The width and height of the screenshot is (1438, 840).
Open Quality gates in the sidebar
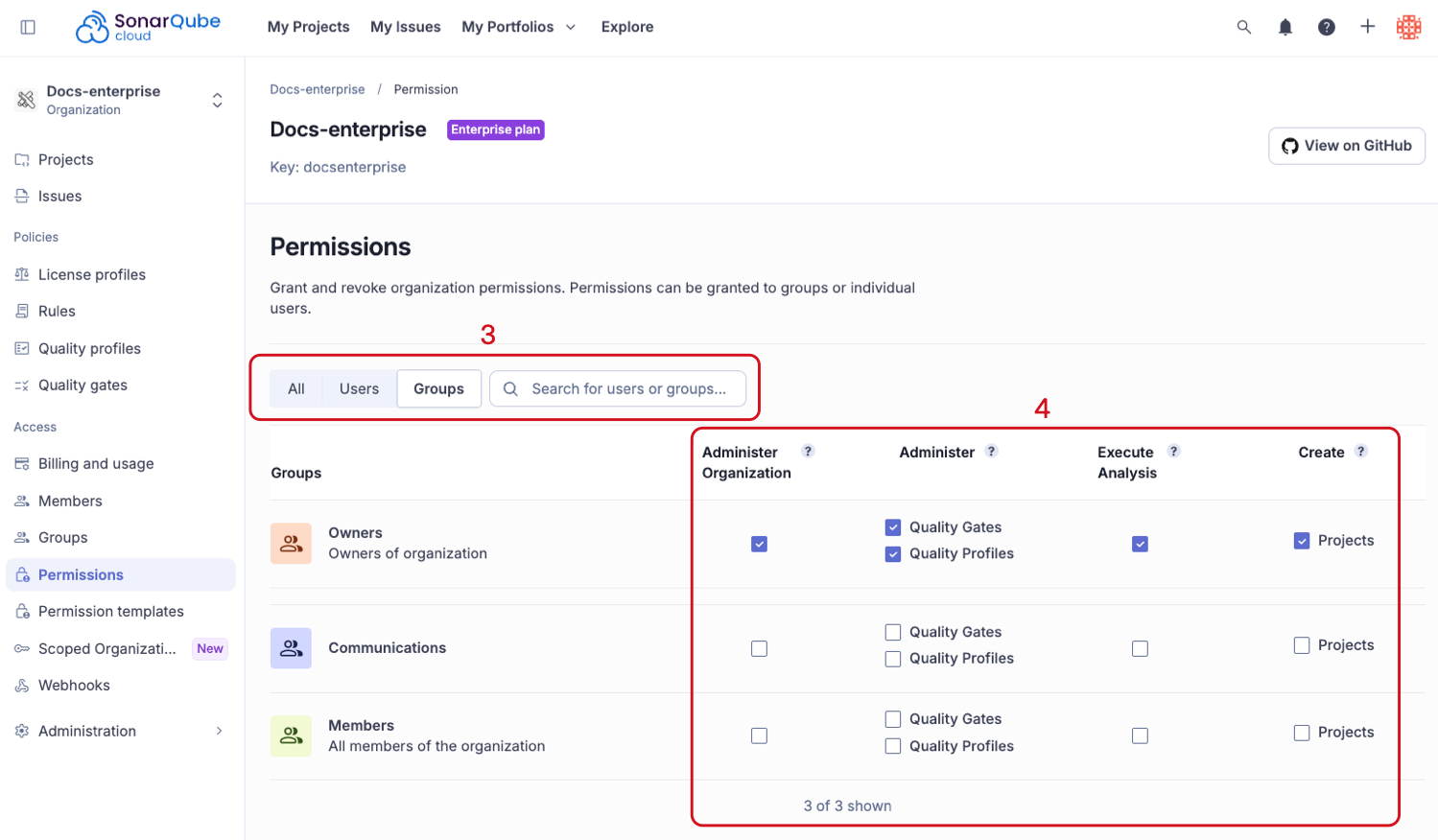(120, 385)
